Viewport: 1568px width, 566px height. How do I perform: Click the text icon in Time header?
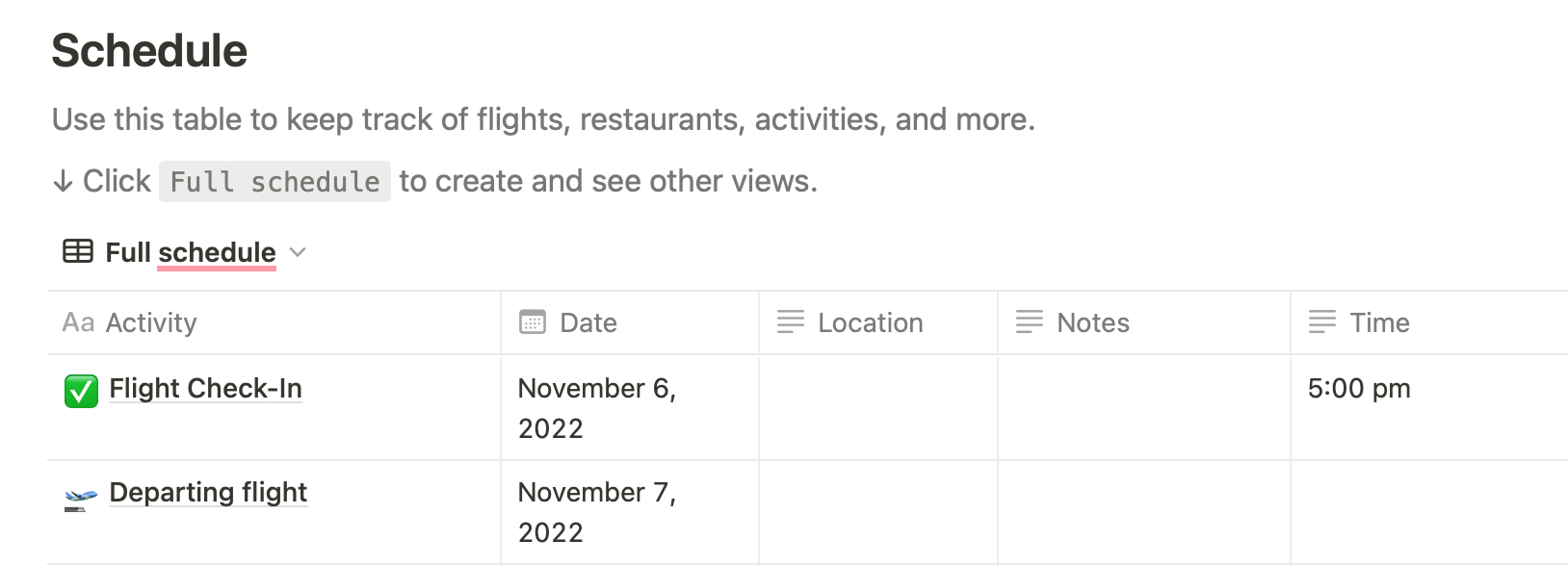1321,322
